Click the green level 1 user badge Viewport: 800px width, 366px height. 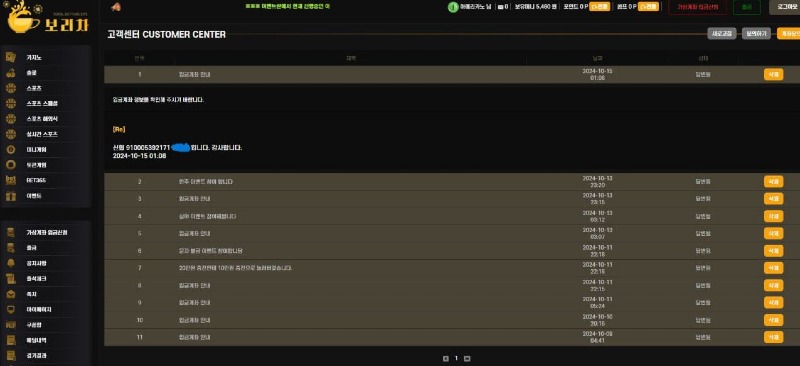[453, 7]
